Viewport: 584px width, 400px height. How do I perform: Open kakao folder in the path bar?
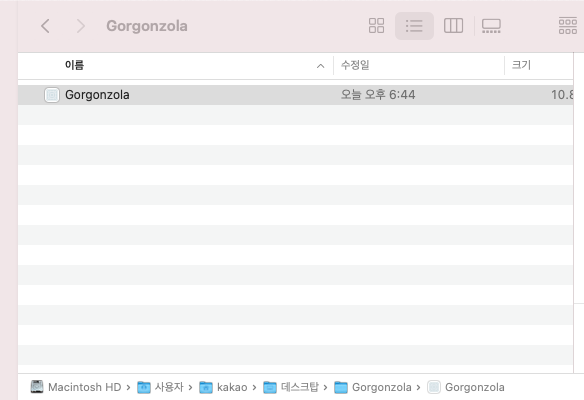pyautogui.click(x=232, y=387)
